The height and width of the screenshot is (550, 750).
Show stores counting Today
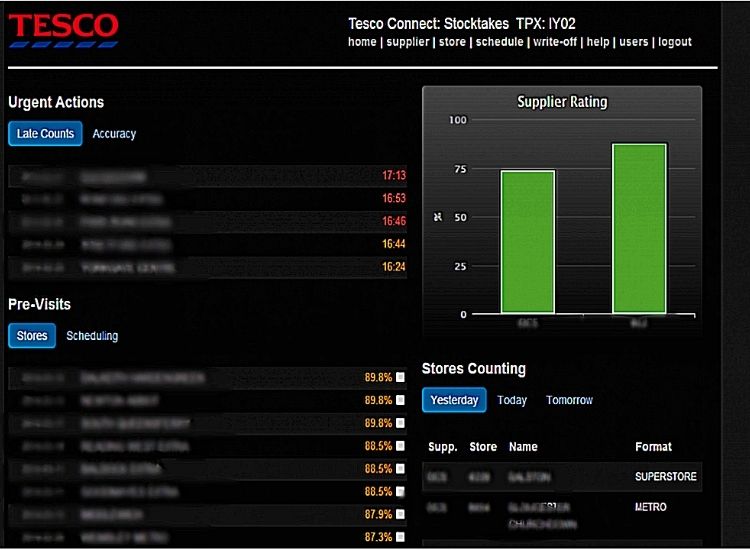click(x=512, y=400)
